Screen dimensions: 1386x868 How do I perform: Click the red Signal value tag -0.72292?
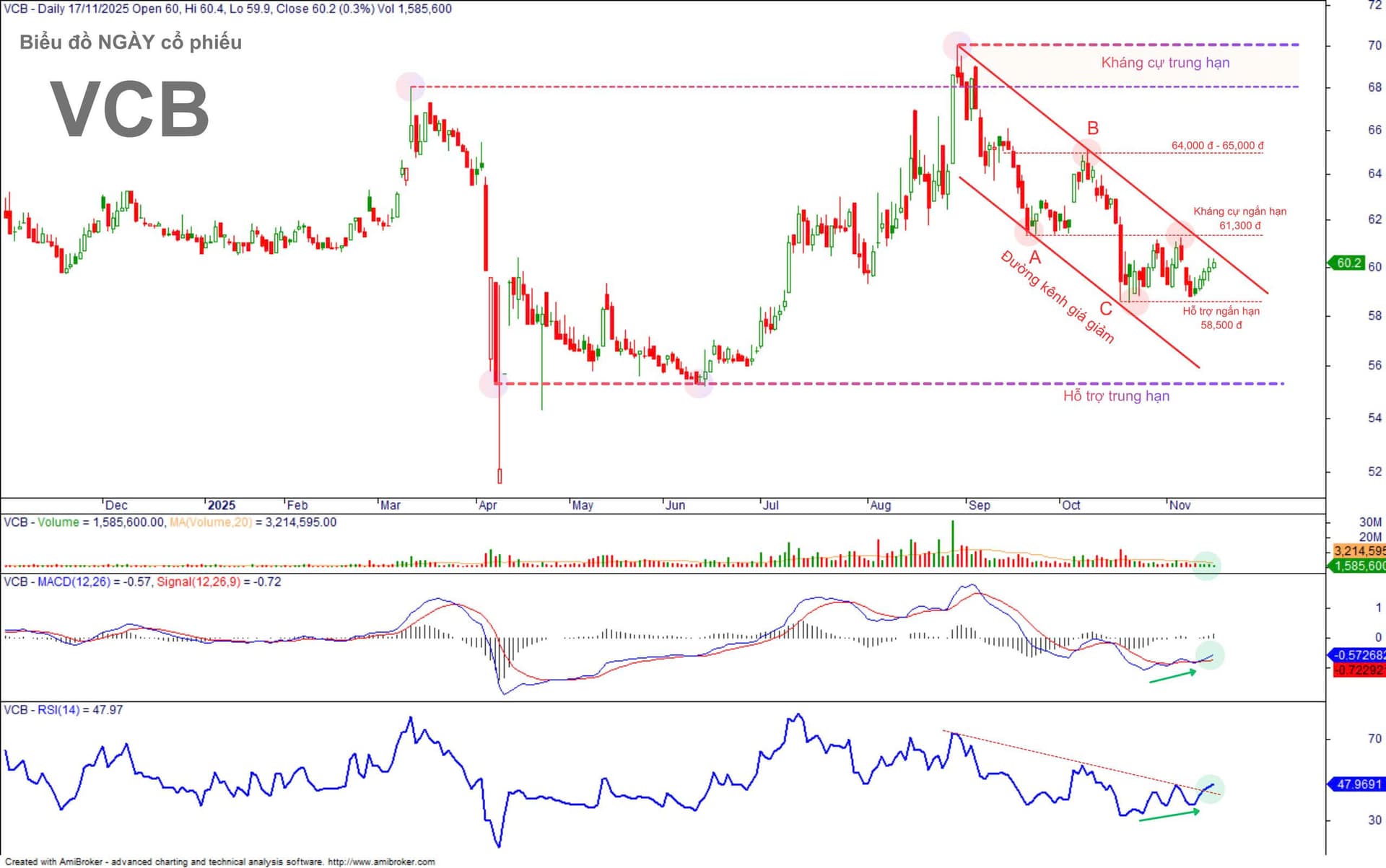coord(1359,670)
